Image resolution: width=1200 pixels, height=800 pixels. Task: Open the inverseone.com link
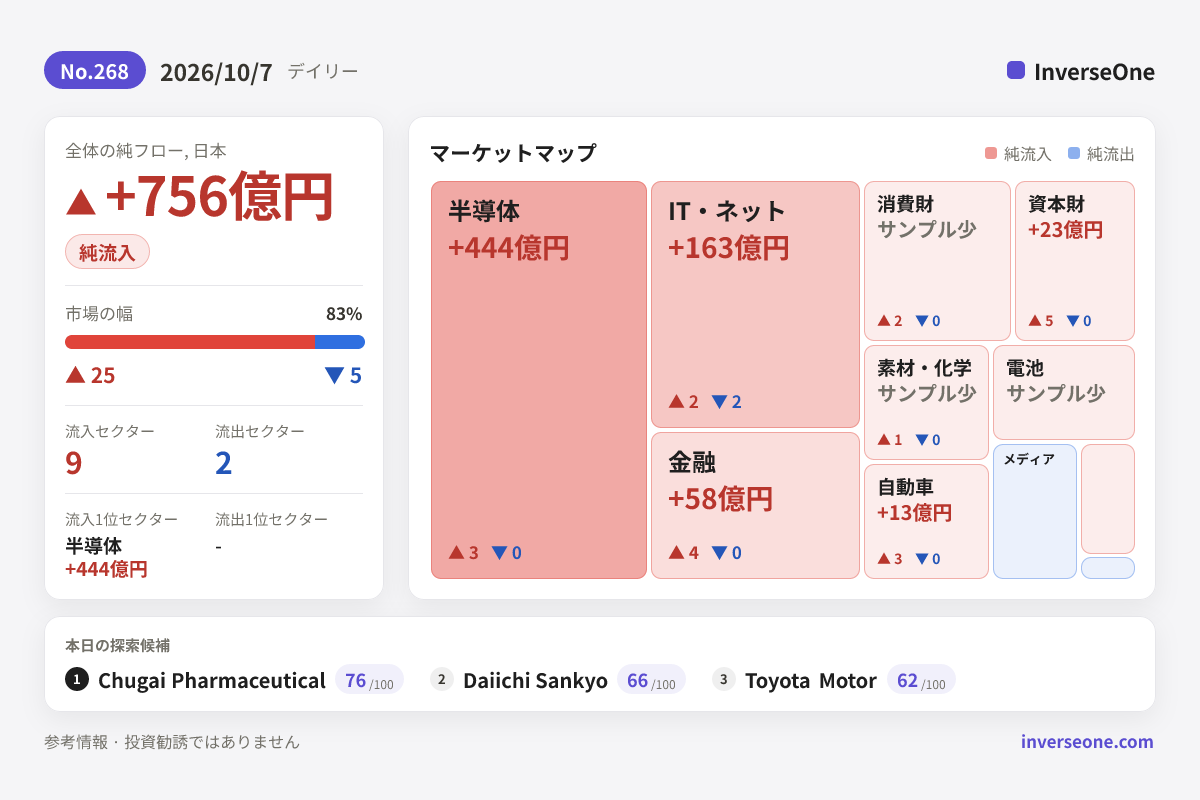pos(1087,742)
